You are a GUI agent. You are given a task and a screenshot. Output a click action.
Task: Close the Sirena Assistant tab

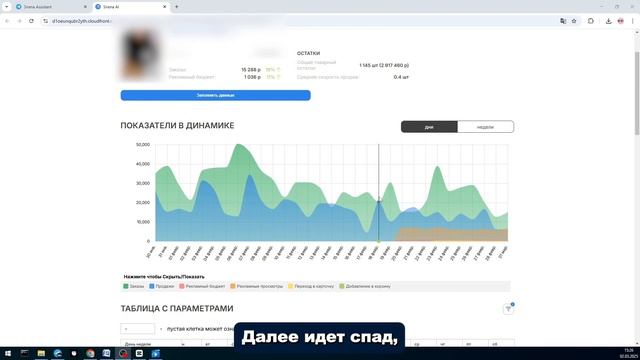85,7
